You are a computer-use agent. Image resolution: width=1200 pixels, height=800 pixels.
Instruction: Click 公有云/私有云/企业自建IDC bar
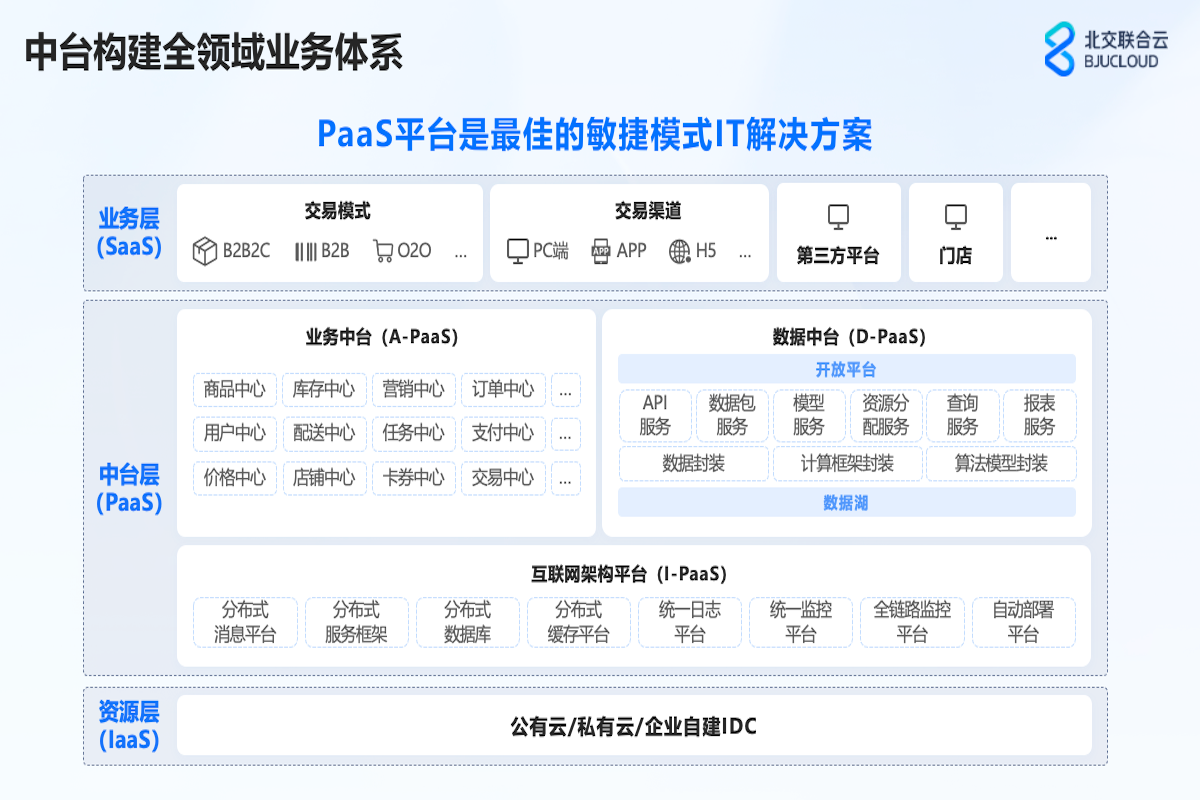[x=633, y=726]
